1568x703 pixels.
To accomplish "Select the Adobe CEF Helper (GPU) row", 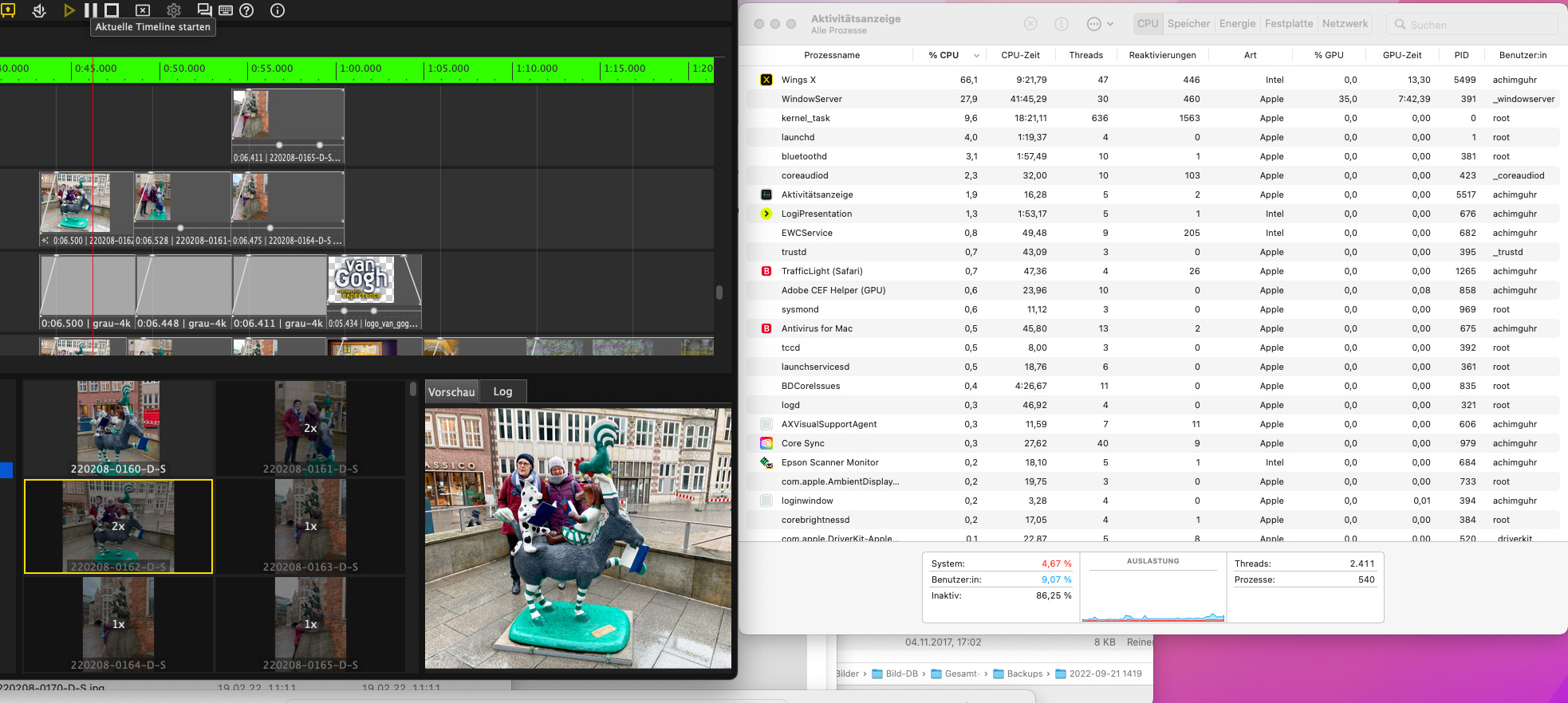I will click(1153, 290).
